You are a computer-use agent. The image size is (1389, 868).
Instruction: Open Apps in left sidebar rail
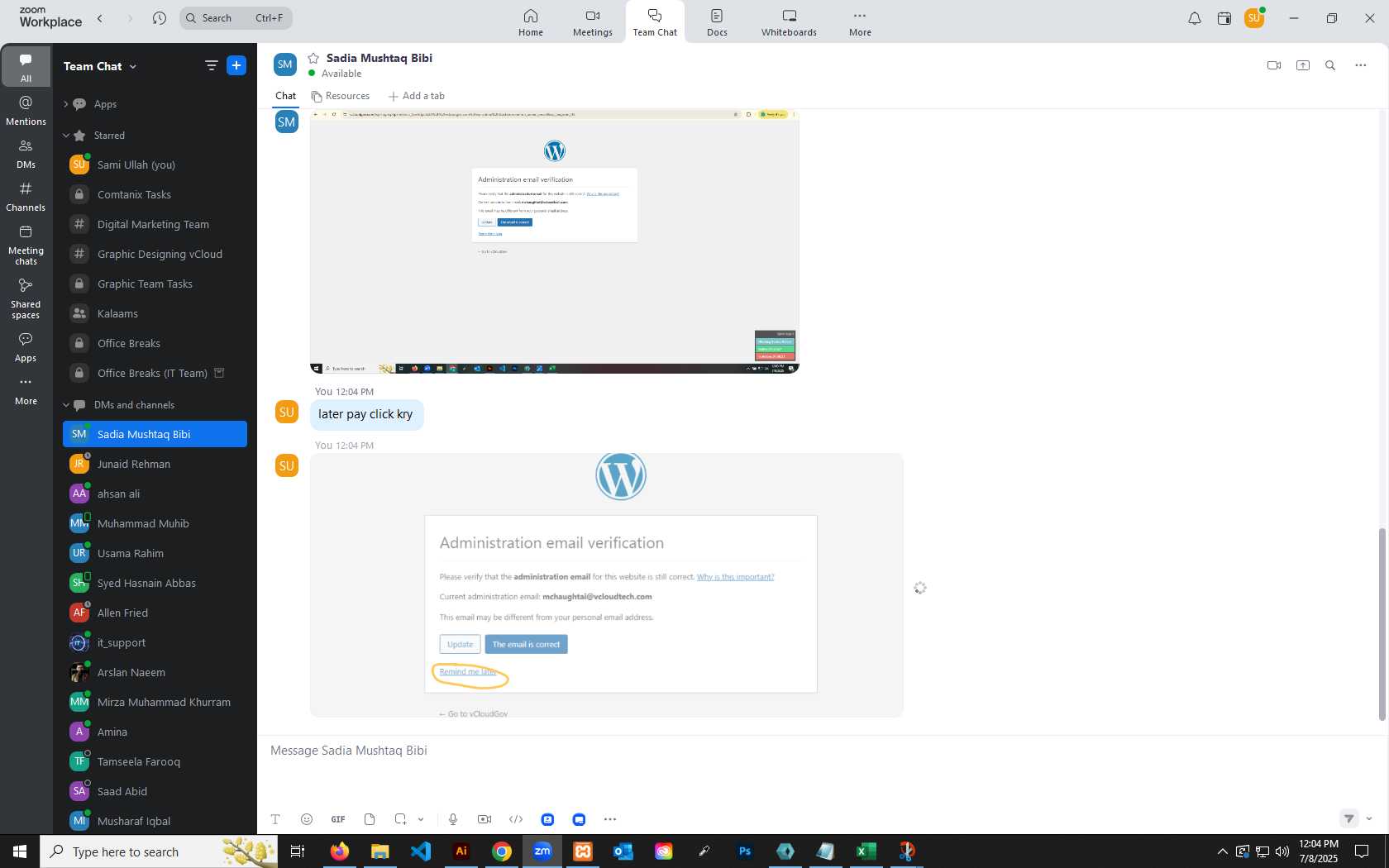coord(26,348)
